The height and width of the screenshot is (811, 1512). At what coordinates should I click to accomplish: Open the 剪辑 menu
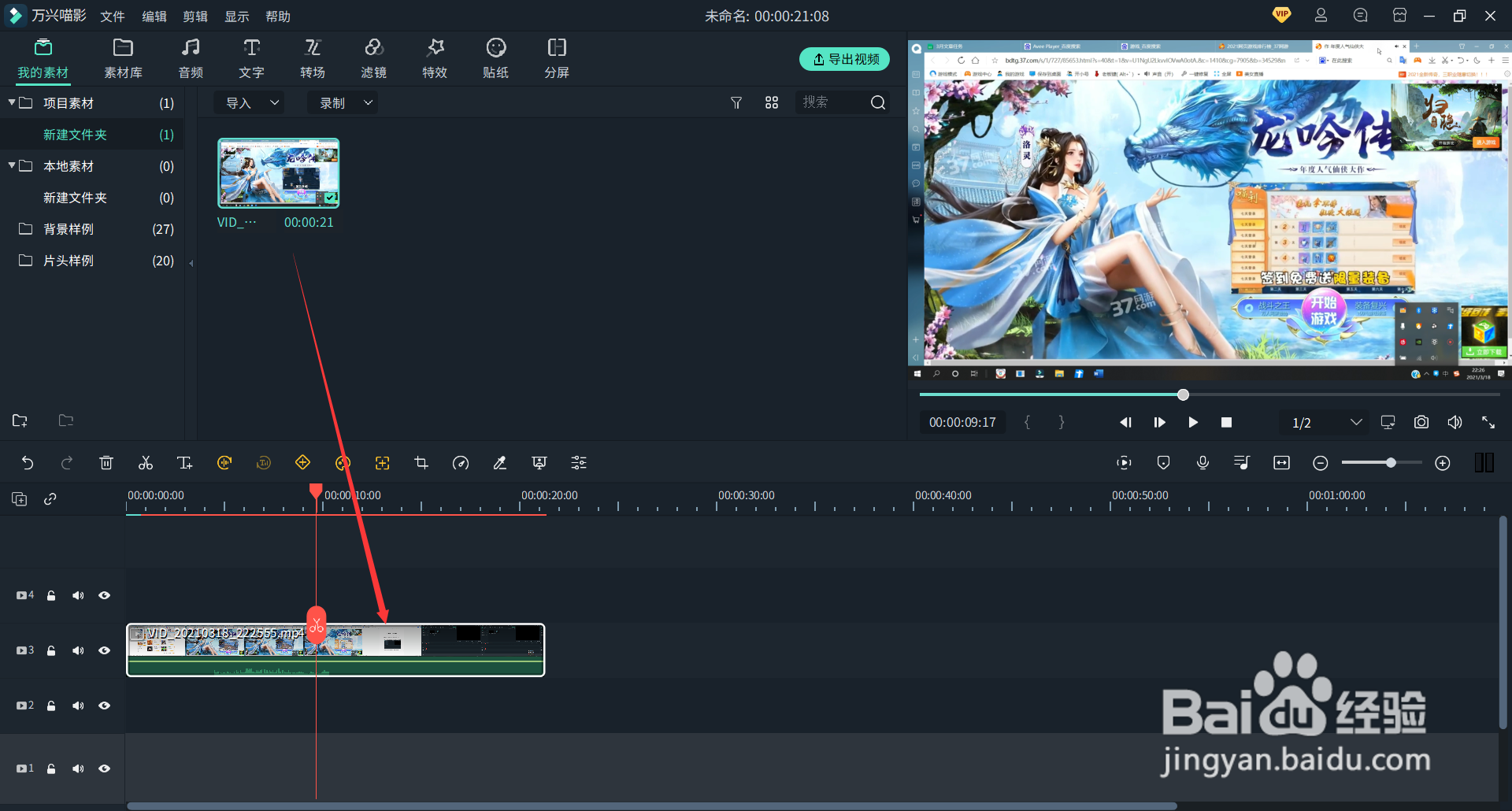195,16
